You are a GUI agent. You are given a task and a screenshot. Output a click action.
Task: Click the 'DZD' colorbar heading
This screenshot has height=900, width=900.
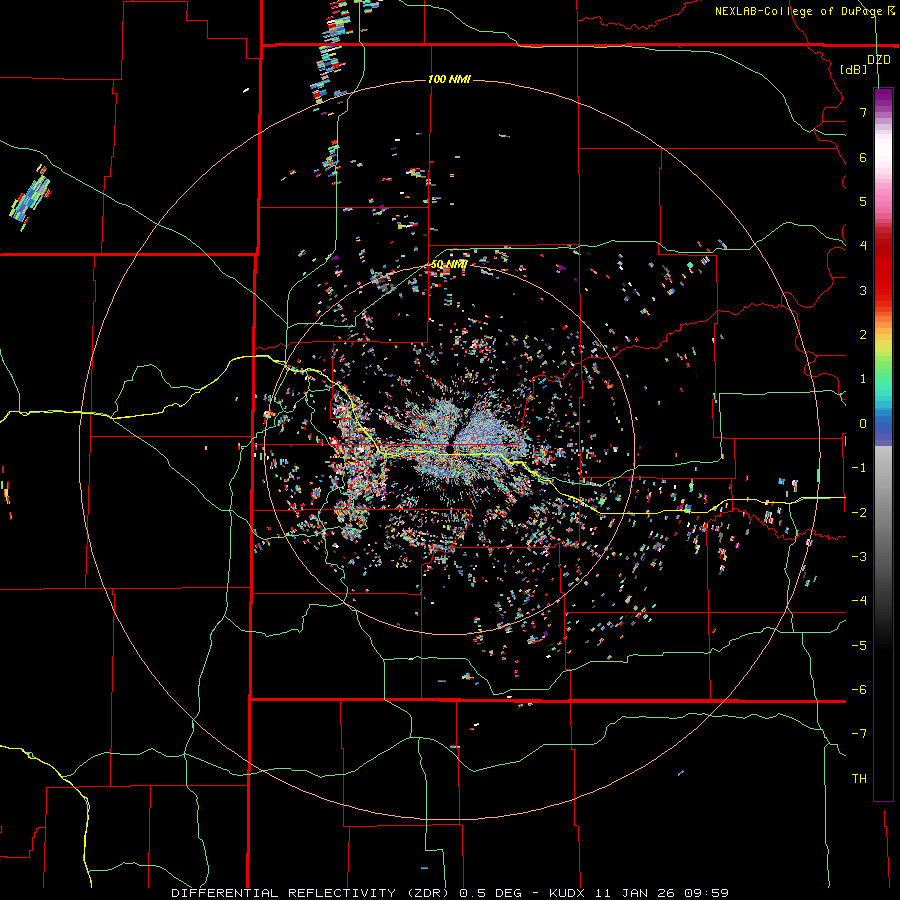[879, 60]
